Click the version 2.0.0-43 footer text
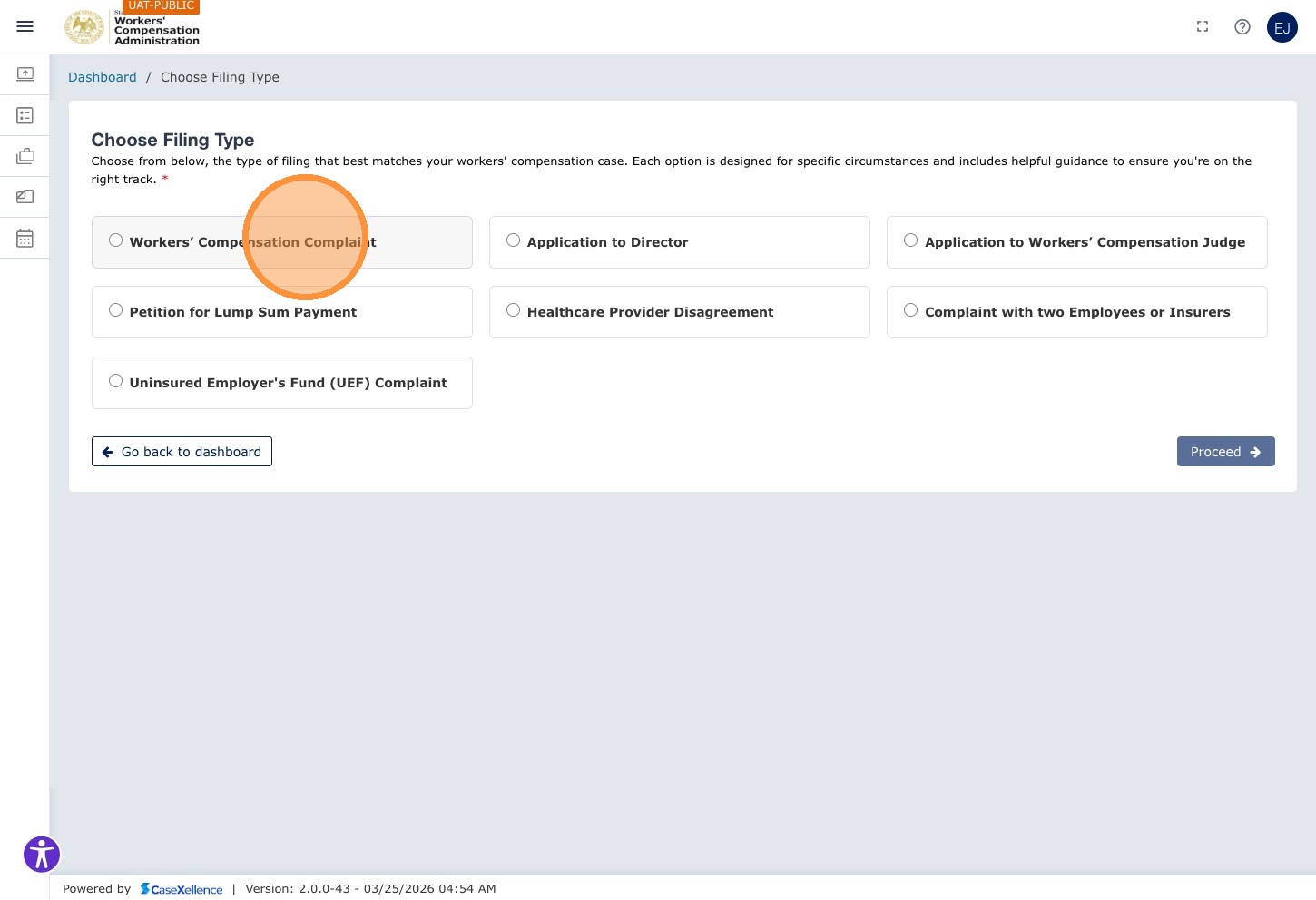Viewport: 1316px width, 900px height. point(370,889)
